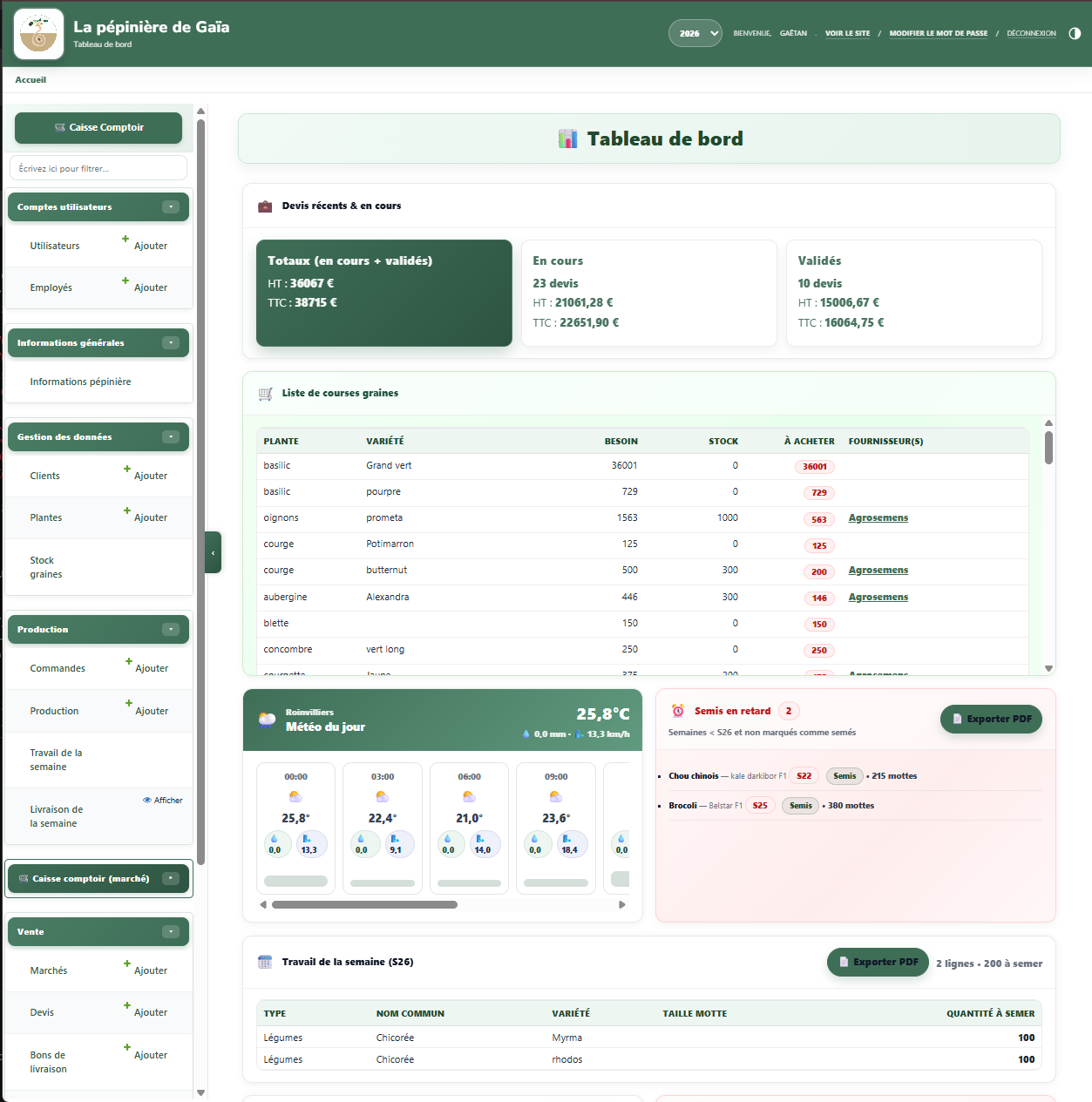Click the Agrosemens link for oignons

[x=878, y=517]
